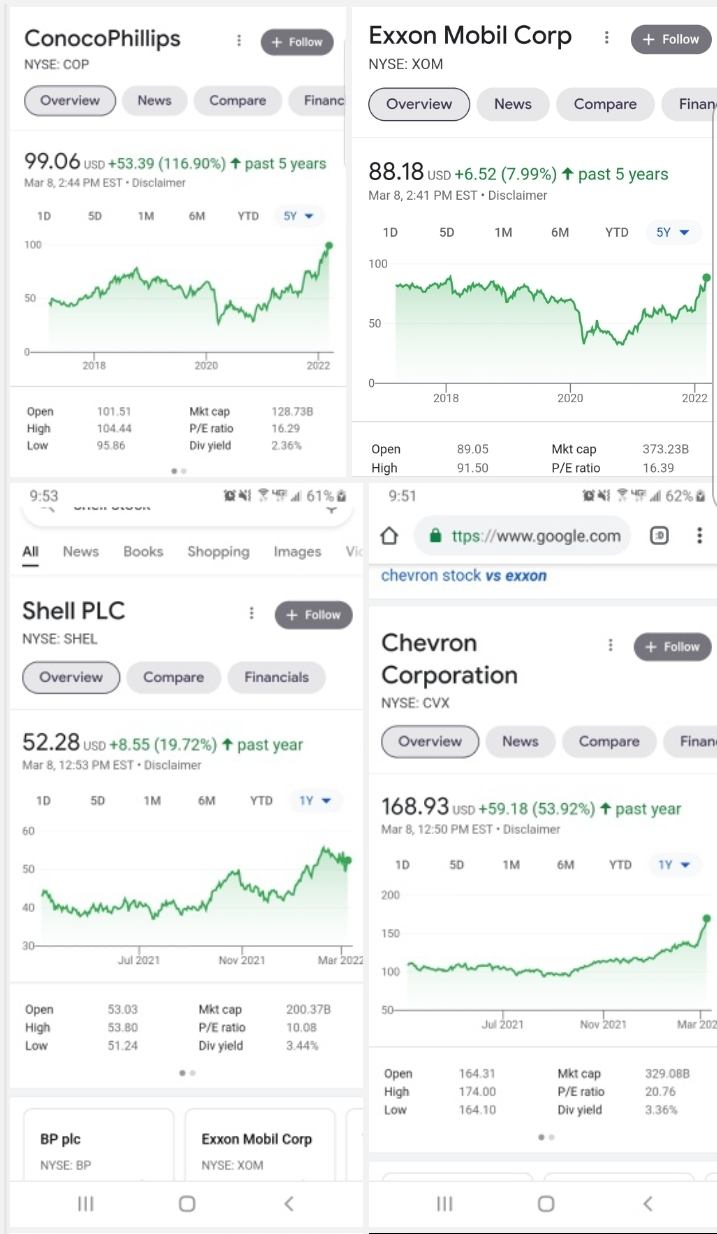Open the 5Y range dropdown on Exxon chart
This screenshot has height=1234, width=717.
pos(673,231)
